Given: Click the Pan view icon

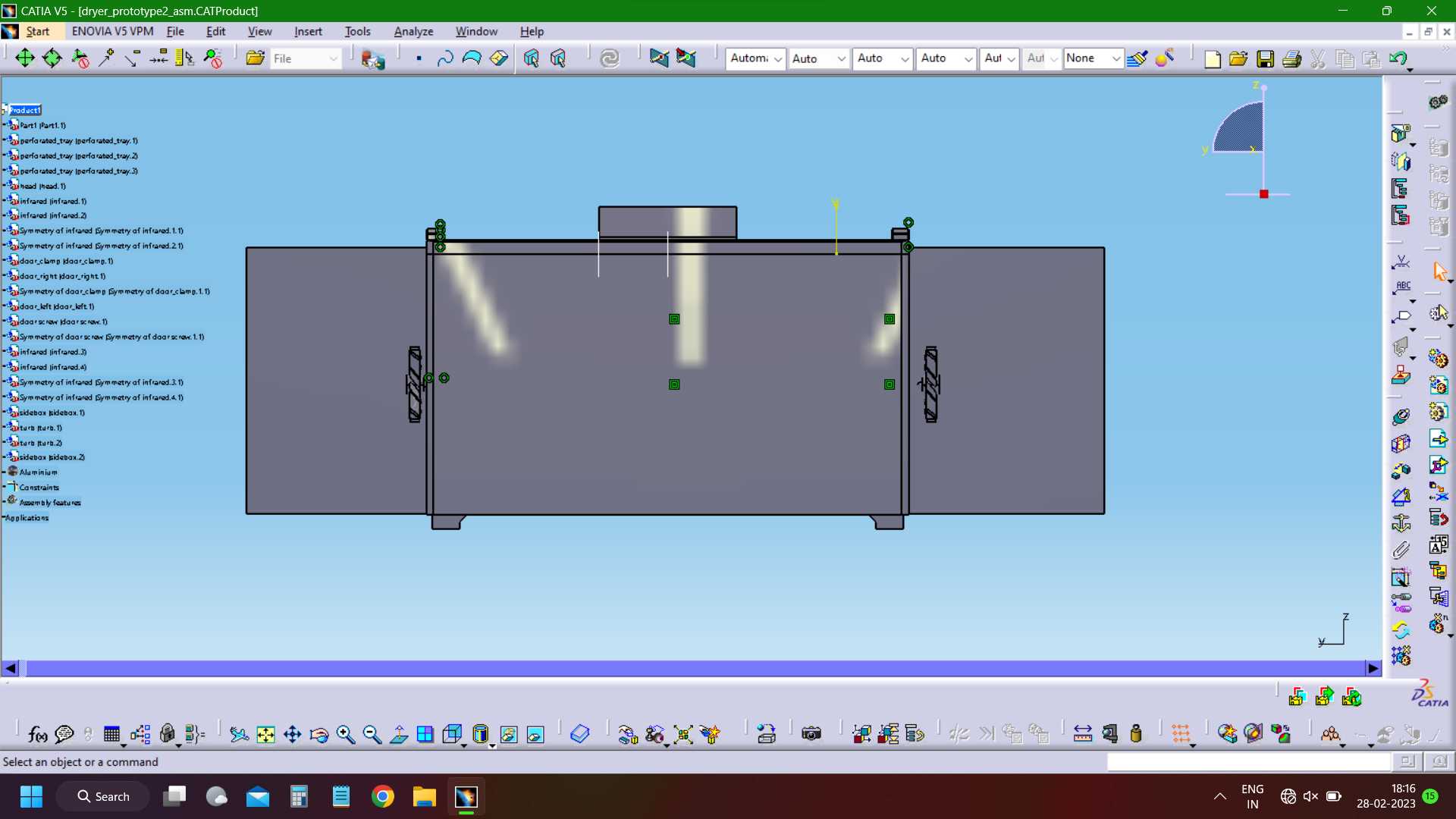Looking at the screenshot, I should pos(292,734).
